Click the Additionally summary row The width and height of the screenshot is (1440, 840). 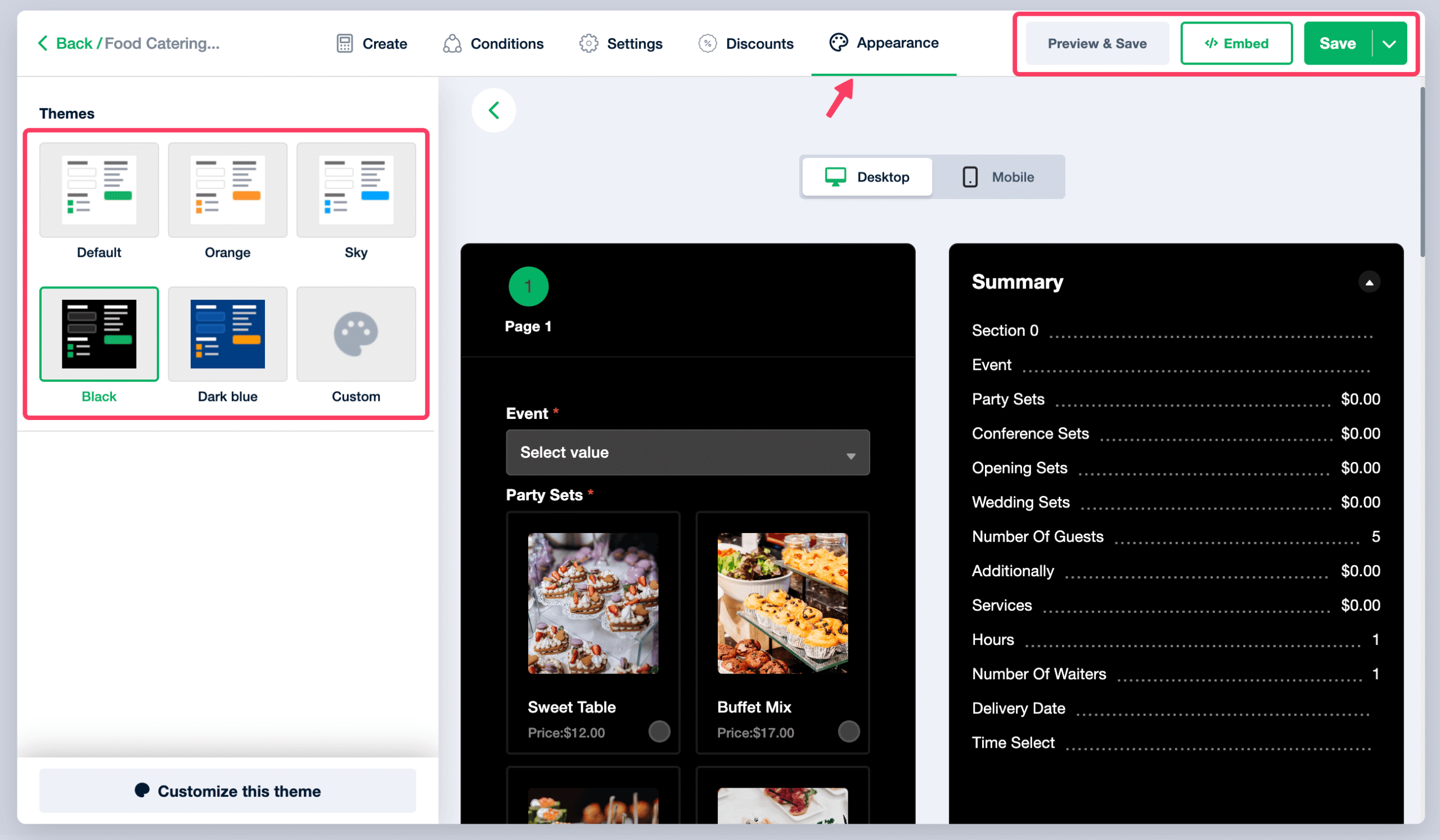point(1176,571)
